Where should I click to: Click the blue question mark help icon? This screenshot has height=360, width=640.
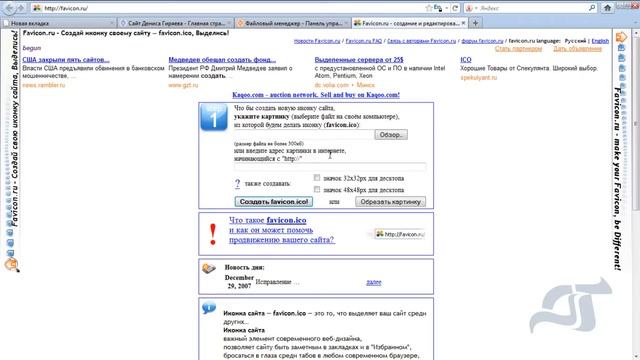click(238, 184)
